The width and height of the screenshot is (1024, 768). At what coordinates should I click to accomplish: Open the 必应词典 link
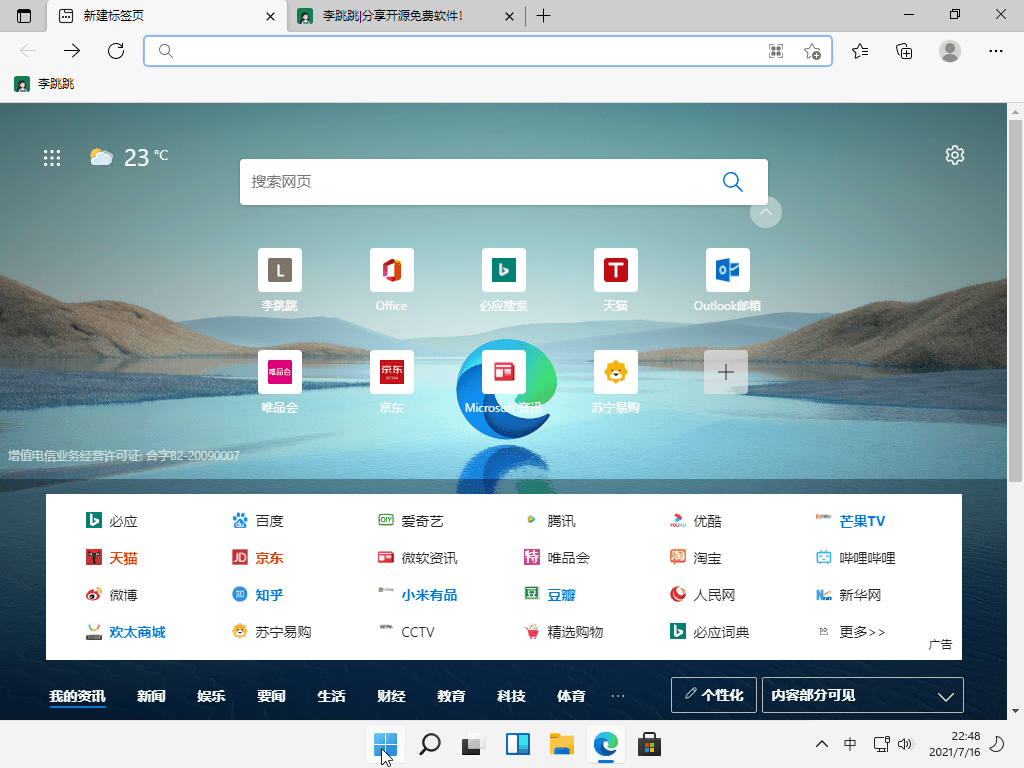[x=709, y=632]
